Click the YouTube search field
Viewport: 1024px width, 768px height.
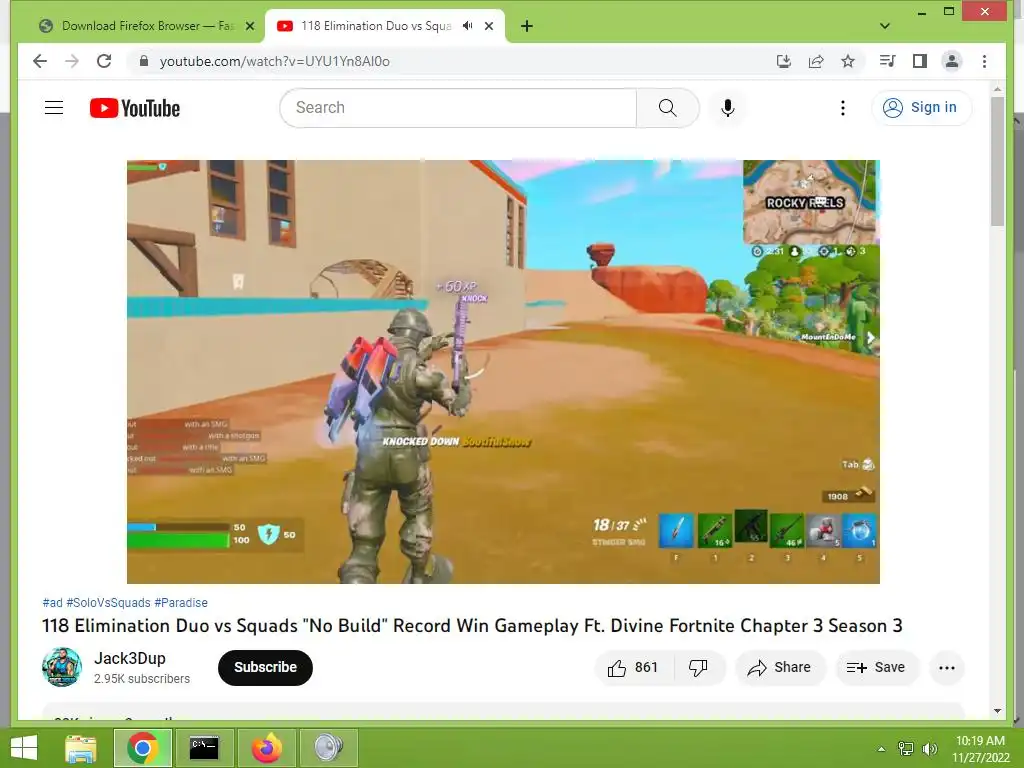tap(458, 108)
